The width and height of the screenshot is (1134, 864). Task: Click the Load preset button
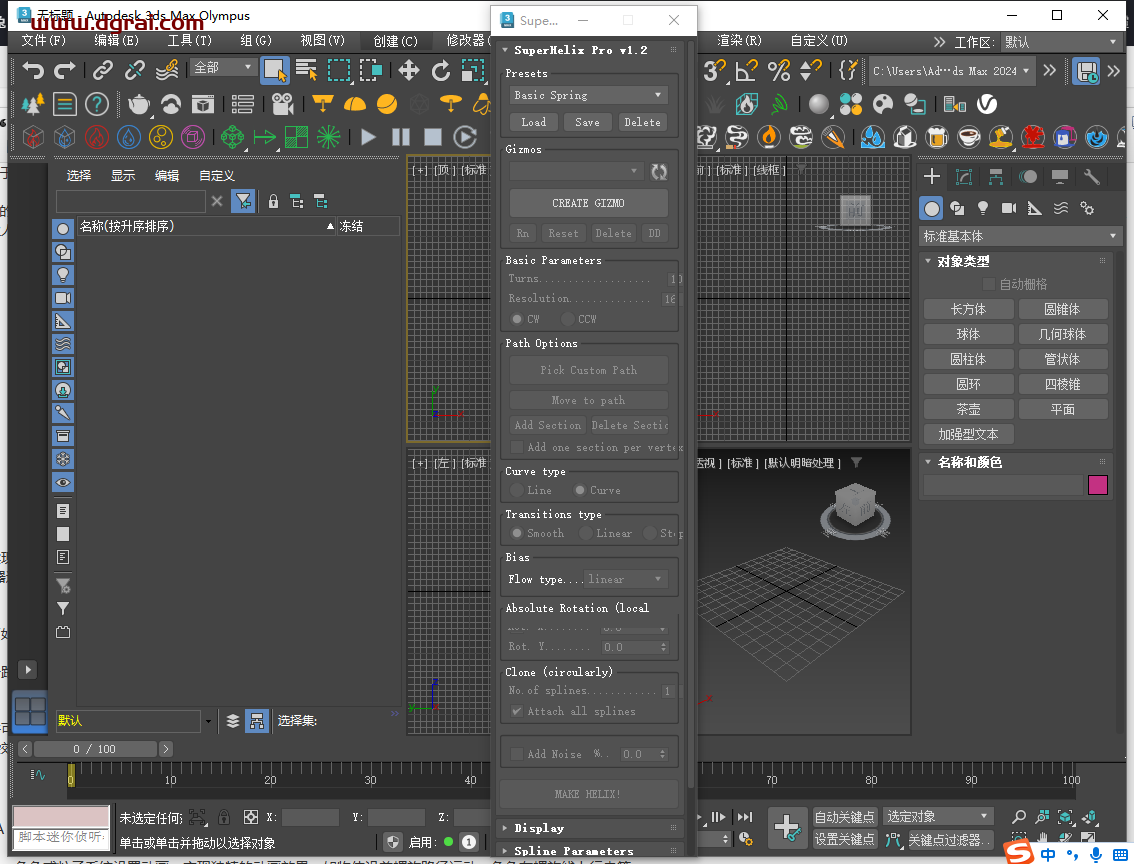point(534,122)
